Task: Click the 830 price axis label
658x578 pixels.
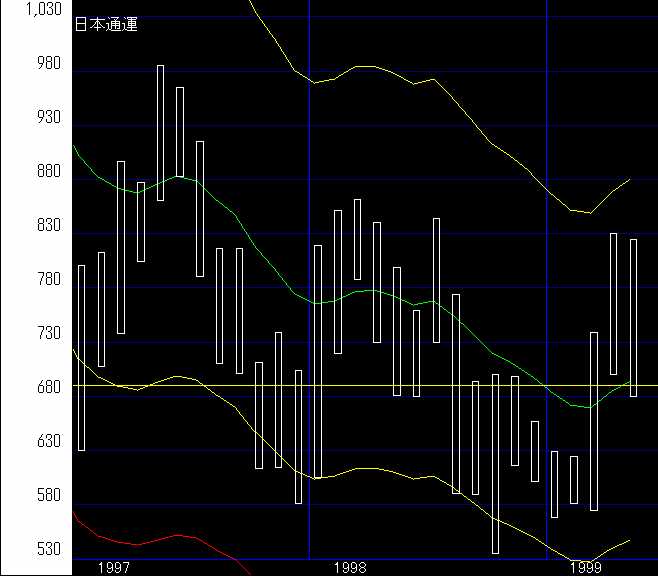Action: pos(48,226)
